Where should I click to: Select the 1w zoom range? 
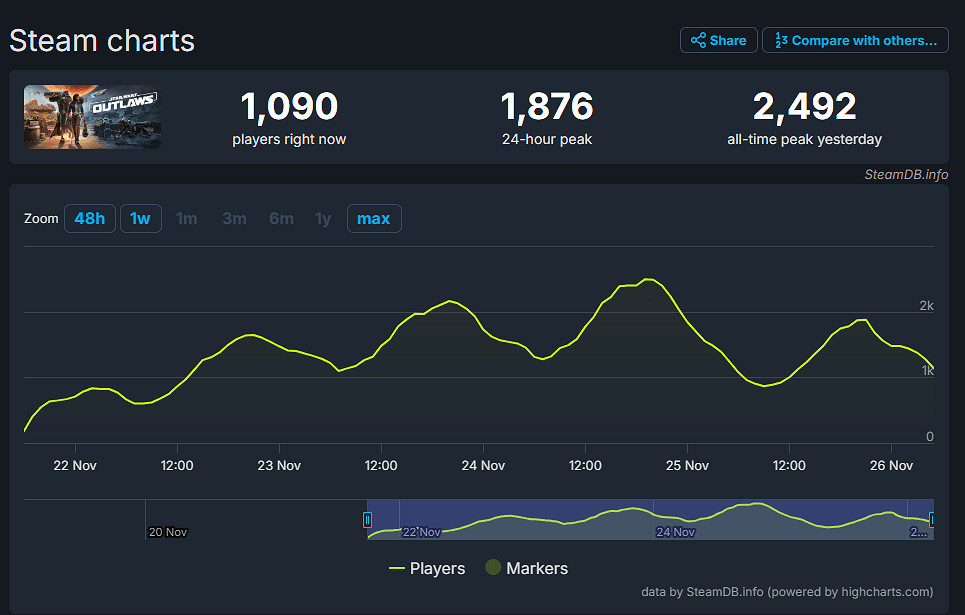point(141,218)
